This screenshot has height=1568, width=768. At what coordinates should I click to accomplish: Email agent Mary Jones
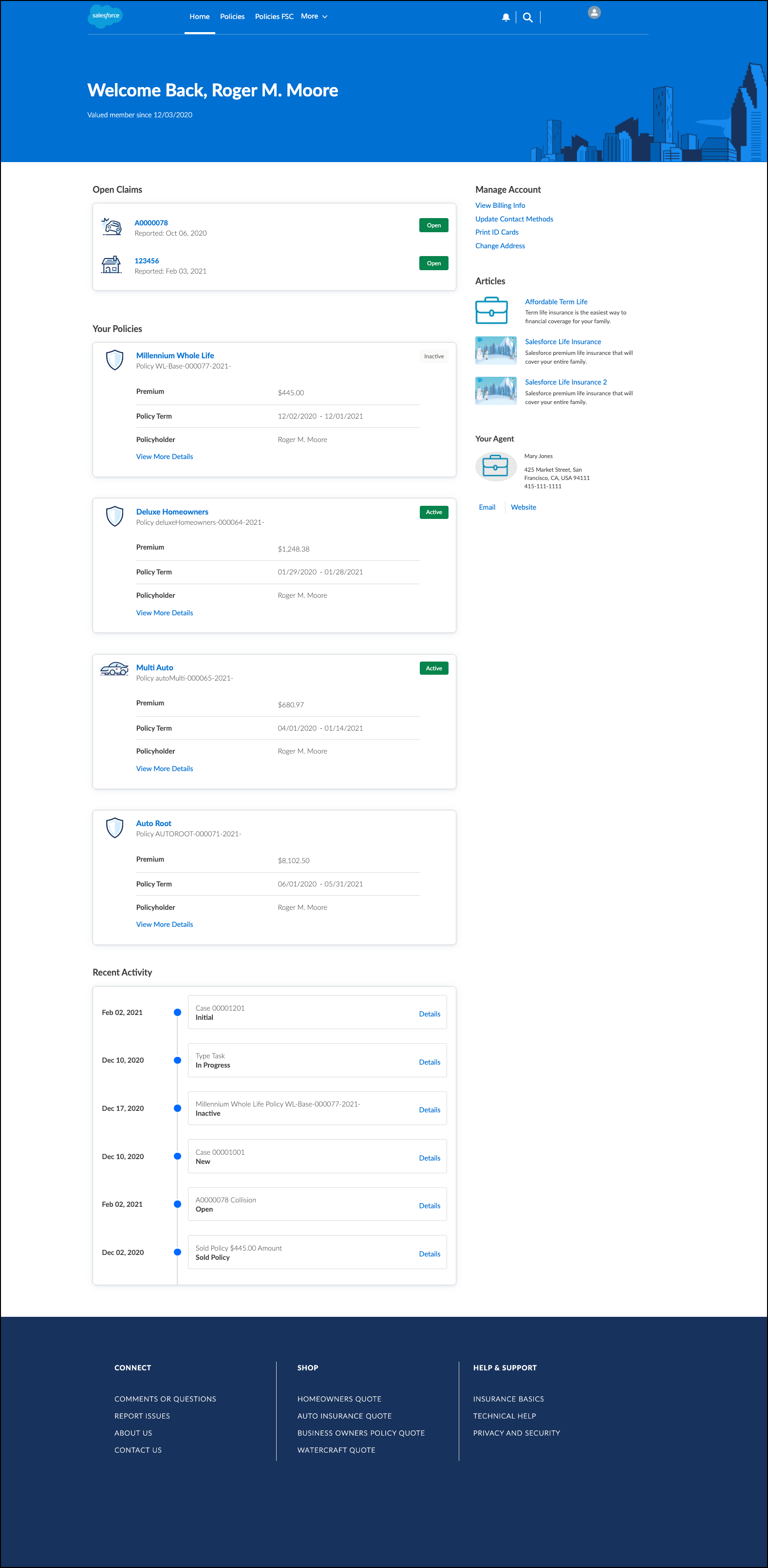click(x=487, y=507)
